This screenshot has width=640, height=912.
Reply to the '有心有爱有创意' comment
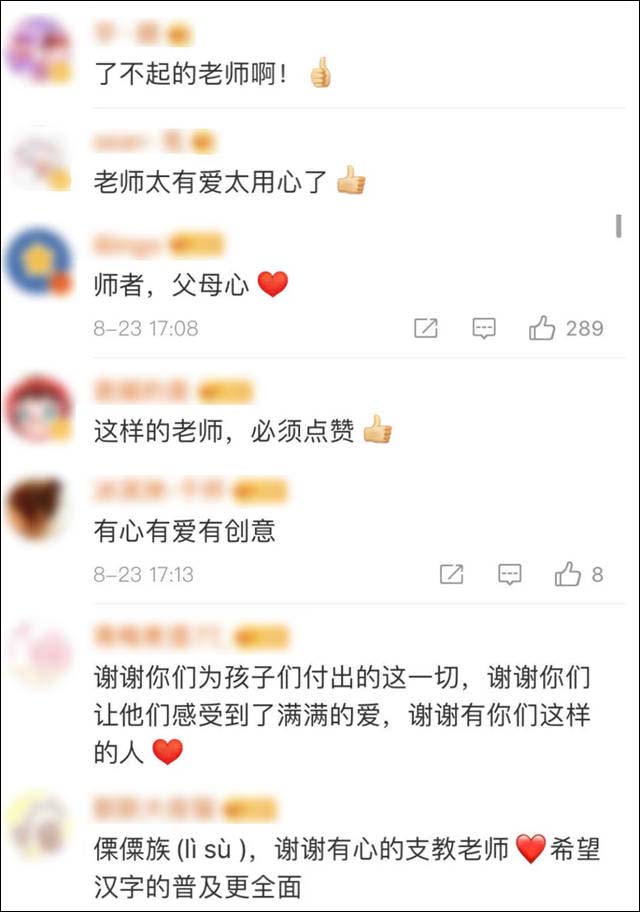coord(510,575)
